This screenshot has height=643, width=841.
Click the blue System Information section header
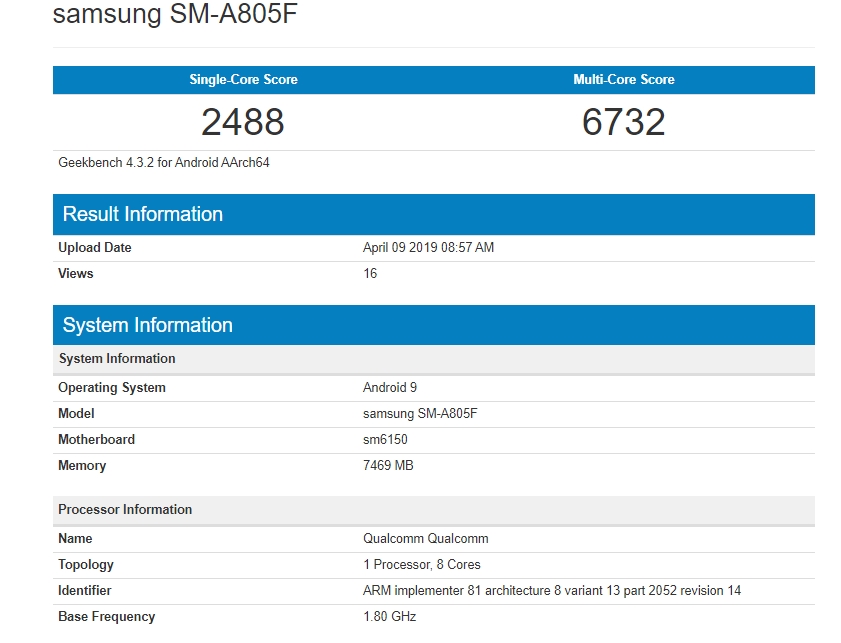[x=147, y=325]
